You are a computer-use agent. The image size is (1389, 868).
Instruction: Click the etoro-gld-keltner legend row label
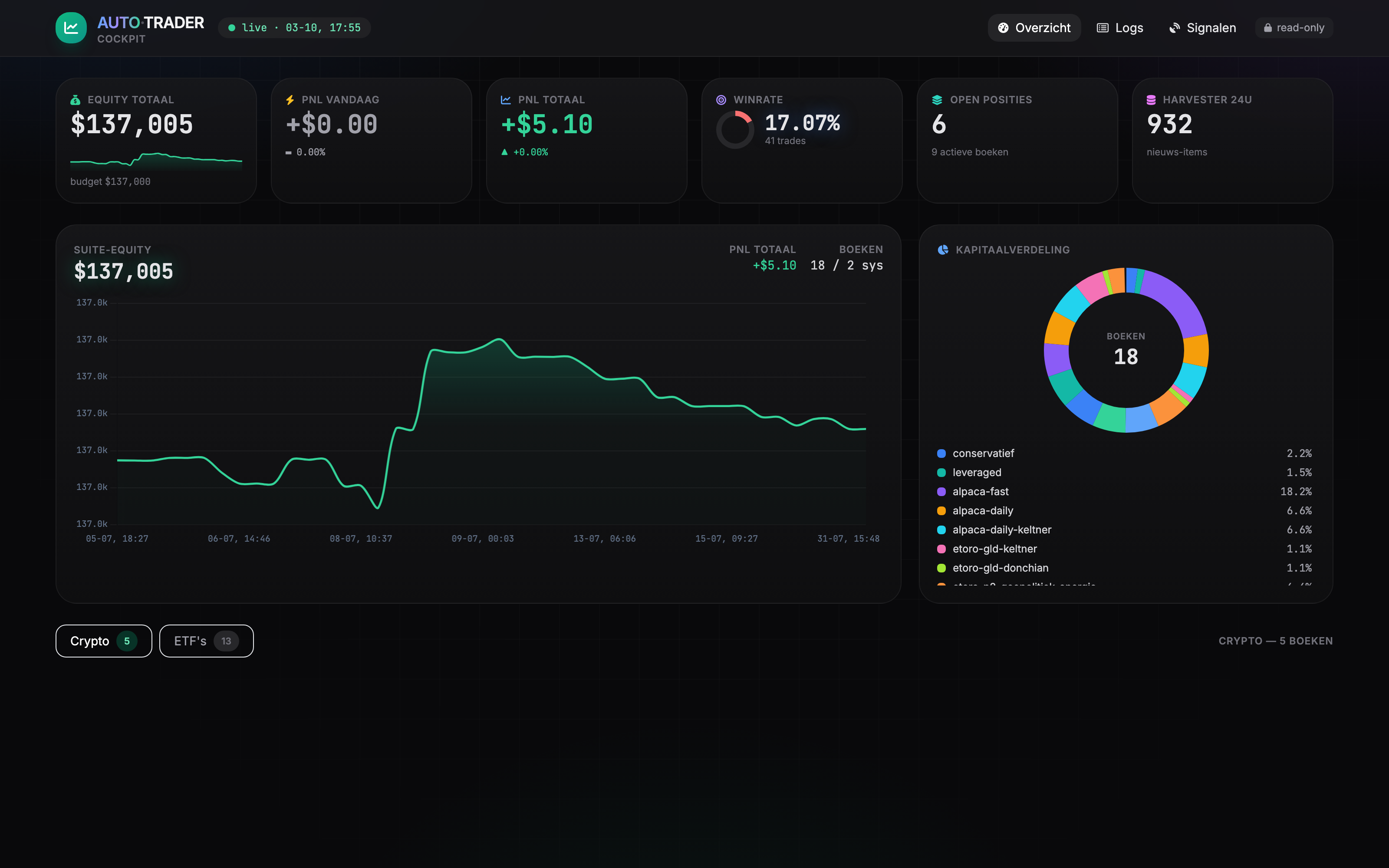coord(995,549)
